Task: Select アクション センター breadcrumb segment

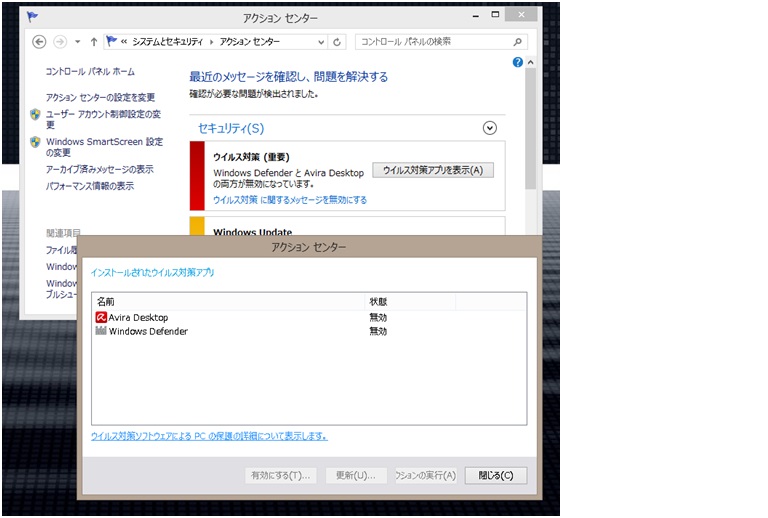Action: (x=249, y=42)
